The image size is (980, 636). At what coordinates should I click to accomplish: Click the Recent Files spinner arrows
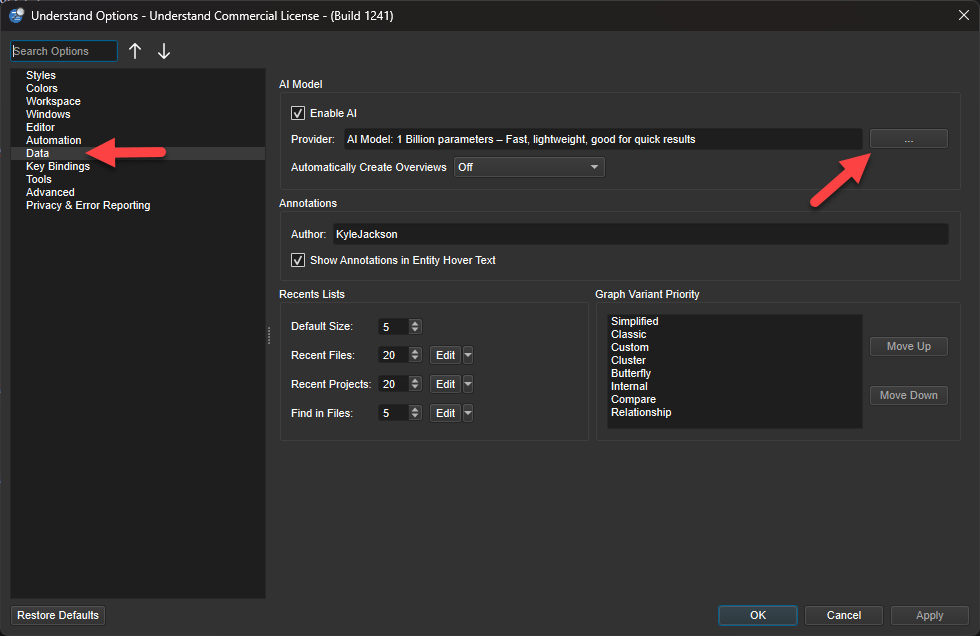415,355
